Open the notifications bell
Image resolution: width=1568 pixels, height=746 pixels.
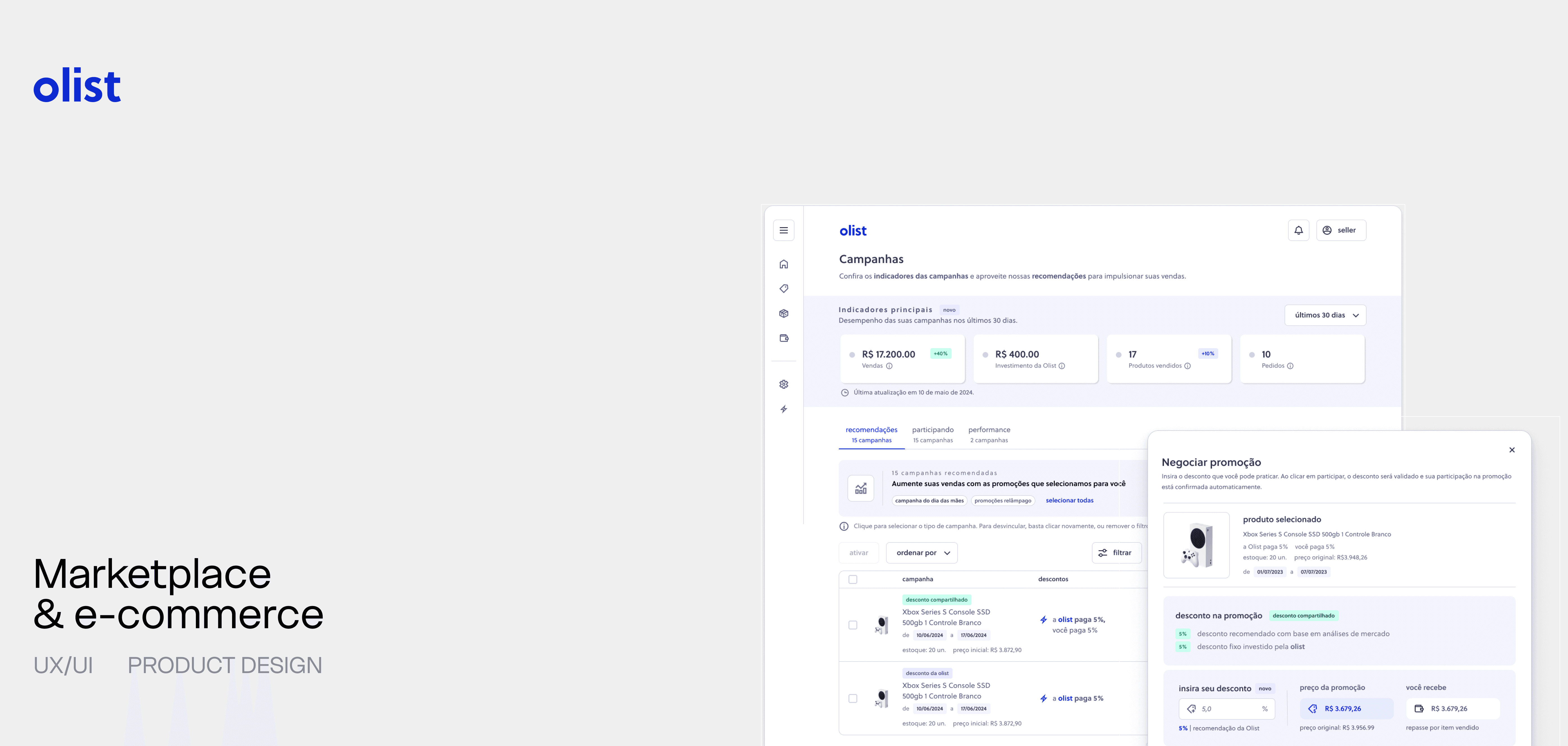[1298, 230]
